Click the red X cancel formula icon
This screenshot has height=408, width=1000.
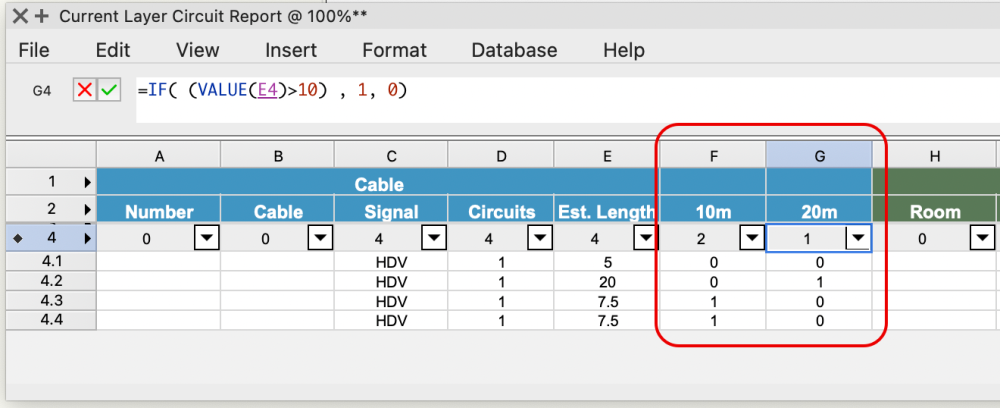pos(85,91)
